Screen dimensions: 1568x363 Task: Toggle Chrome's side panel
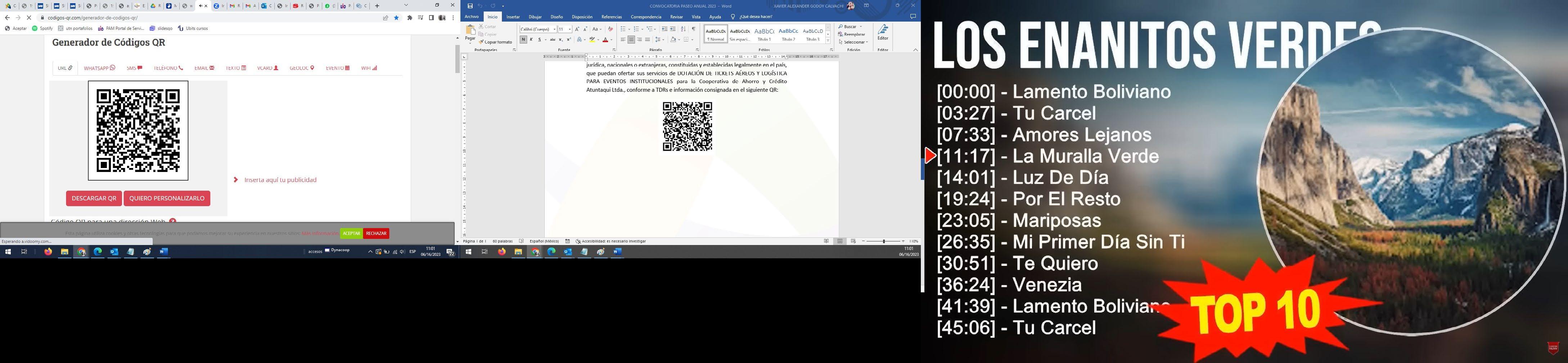(431, 18)
